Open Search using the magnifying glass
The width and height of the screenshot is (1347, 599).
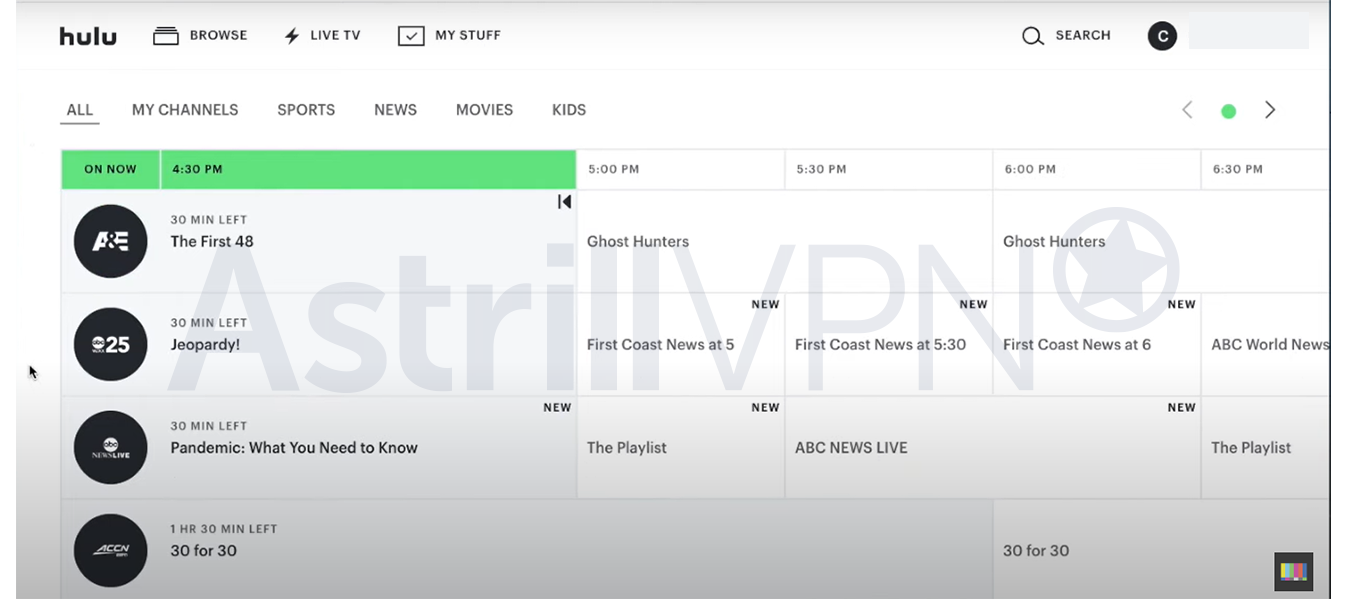click(1032, 35)
